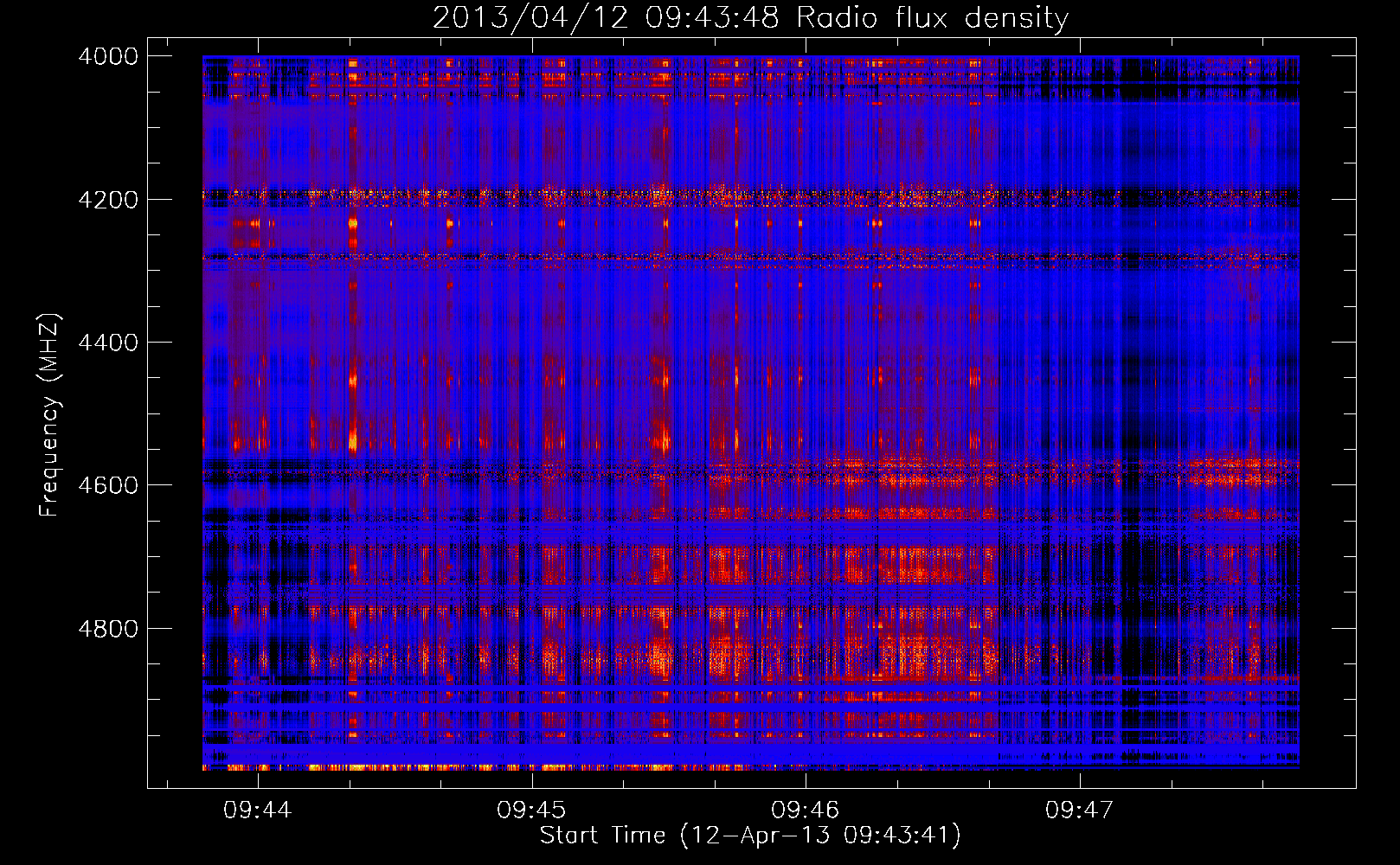Select the 4000 frequency tick label
Screen dimensions: 1400x865
tap(108, 56)
